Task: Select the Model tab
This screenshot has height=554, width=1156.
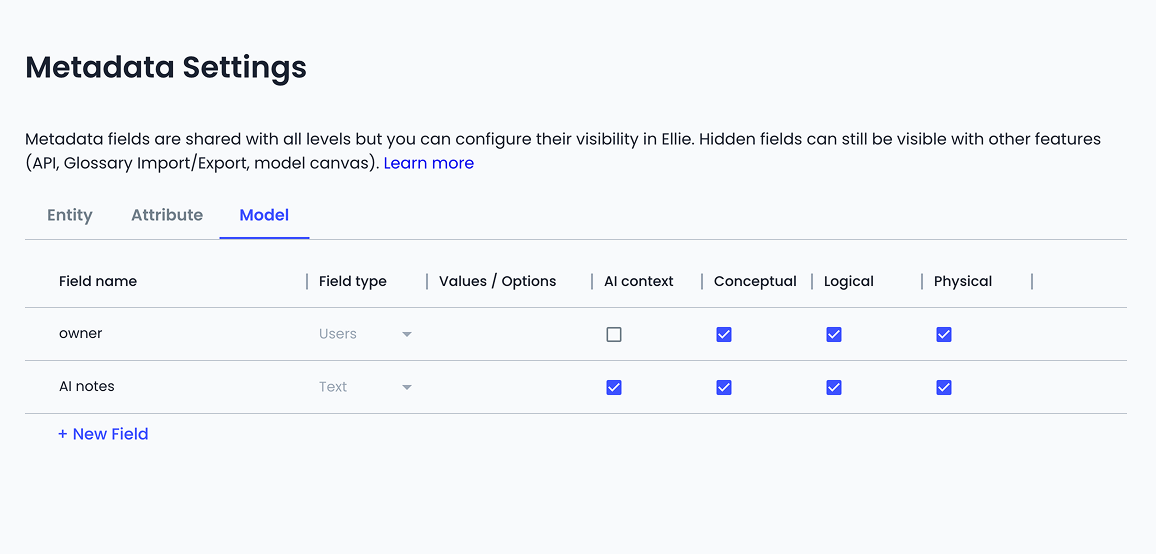Action: coord(264,215)
